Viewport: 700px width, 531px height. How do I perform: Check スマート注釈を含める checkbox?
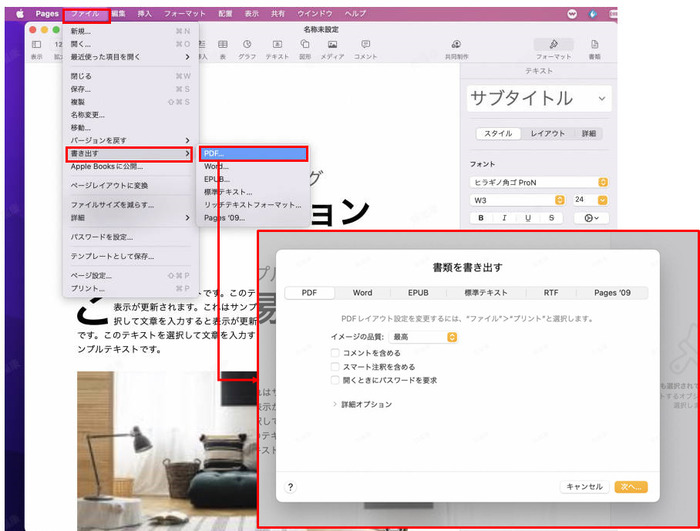tap(335, 367)
